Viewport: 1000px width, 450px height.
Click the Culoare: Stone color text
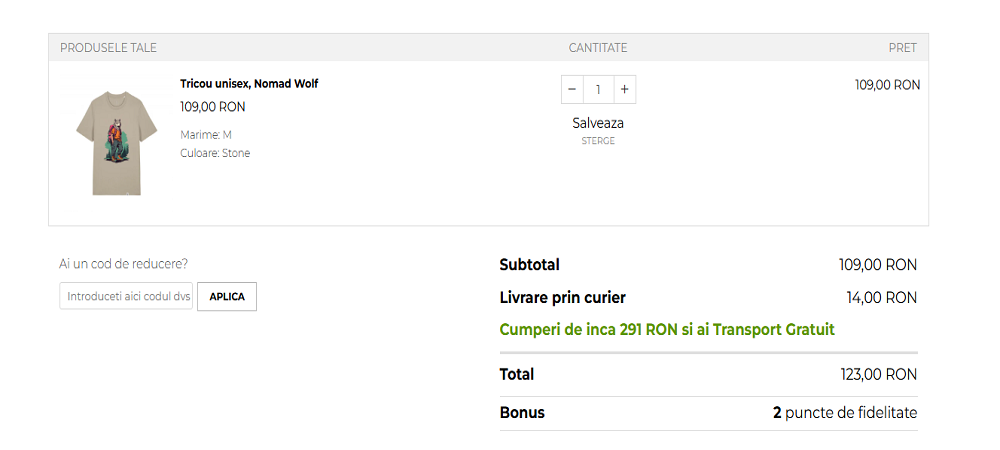pyautogui.click(x=215, y=153)
